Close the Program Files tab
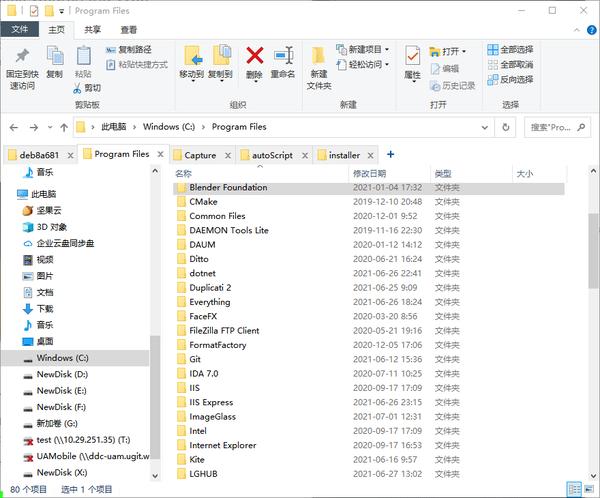The width and height of the screenshot is (600, 498). [161, 154]
